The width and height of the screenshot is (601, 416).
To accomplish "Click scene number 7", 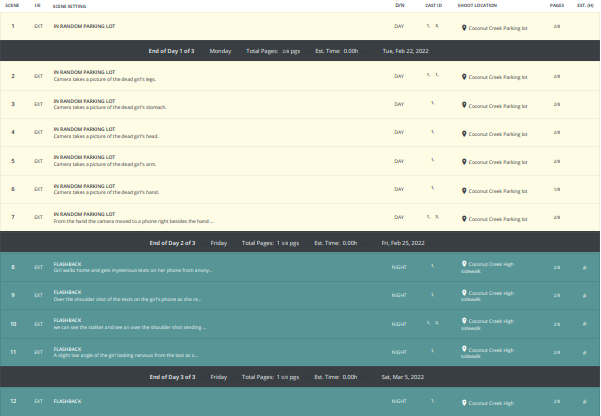I will coord(13,217).
